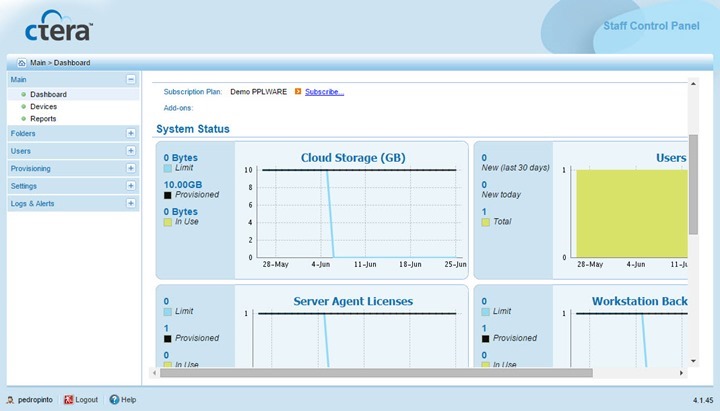Click the pedropinto username
The width and height of the screenshot is (720, 411).
tap(35, 400)
